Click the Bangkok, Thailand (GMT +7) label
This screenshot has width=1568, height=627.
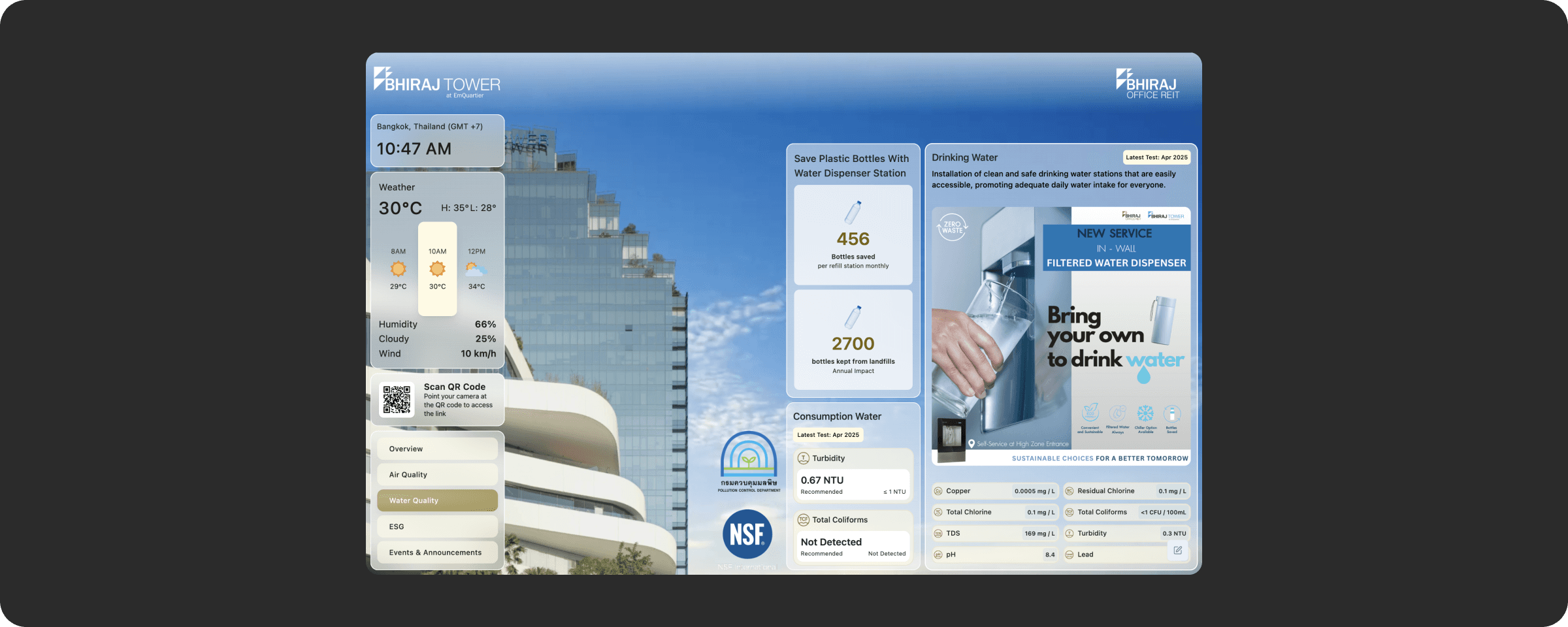[x=430, y=127]
